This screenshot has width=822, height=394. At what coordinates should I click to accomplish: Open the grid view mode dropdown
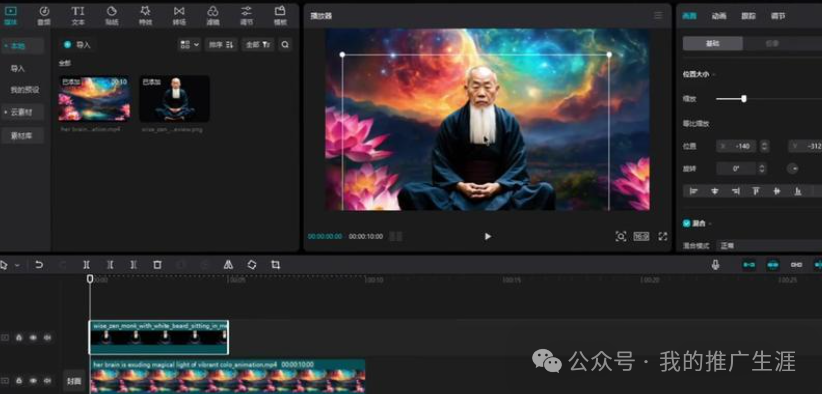pos(189,45)
